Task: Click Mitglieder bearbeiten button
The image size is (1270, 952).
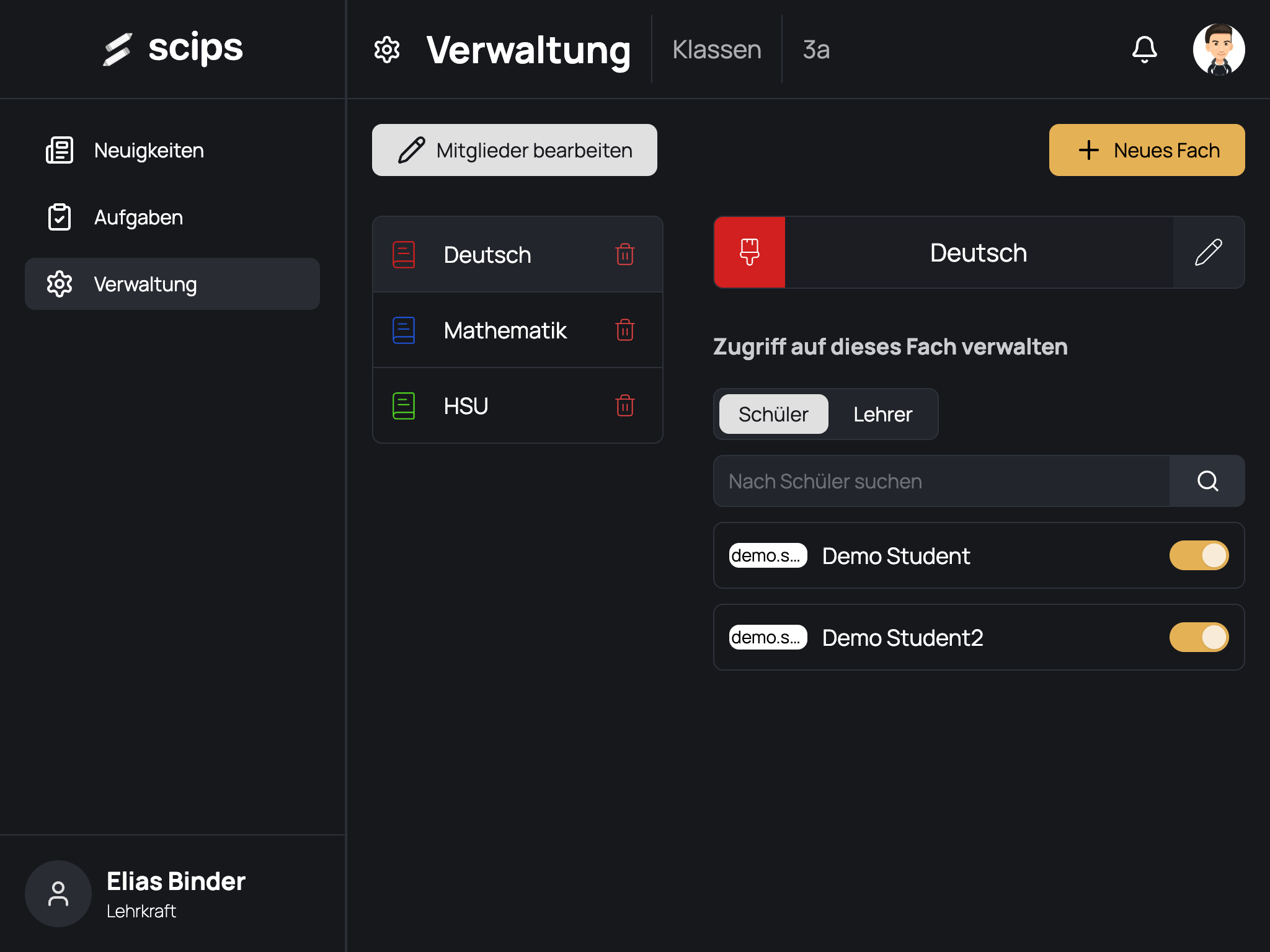Action: pos(514,151)
